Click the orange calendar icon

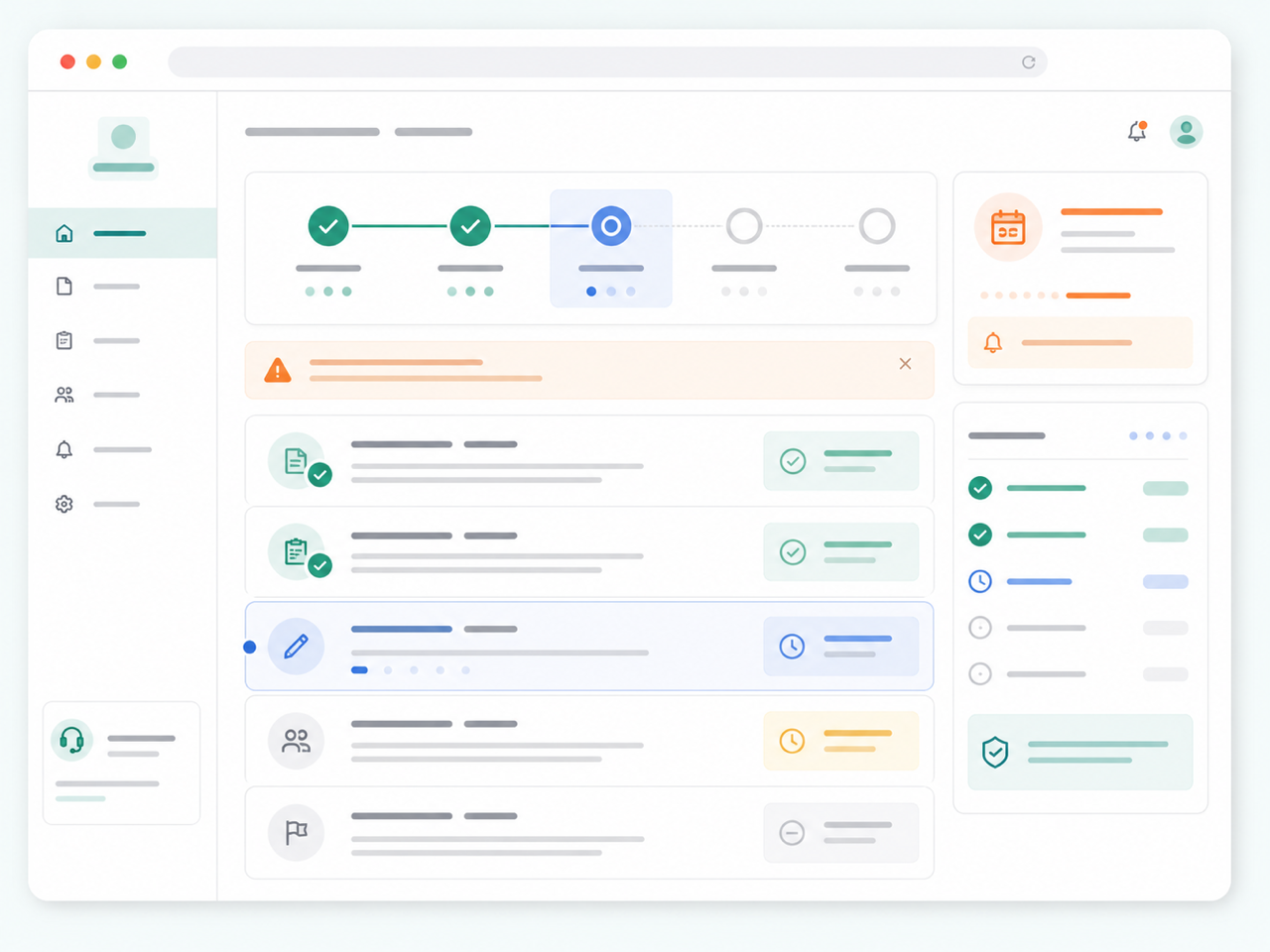[1008, 228]
